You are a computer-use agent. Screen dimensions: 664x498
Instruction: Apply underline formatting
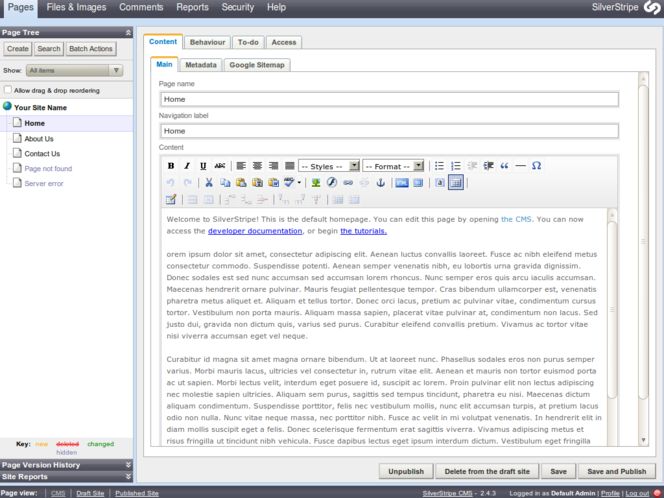(203, 166)
